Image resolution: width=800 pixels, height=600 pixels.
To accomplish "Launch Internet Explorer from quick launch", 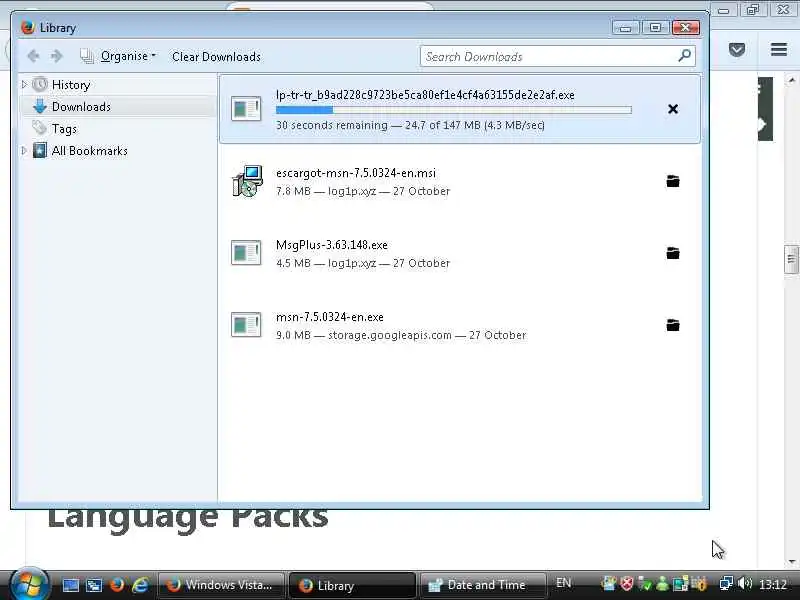I will point(140,585).
